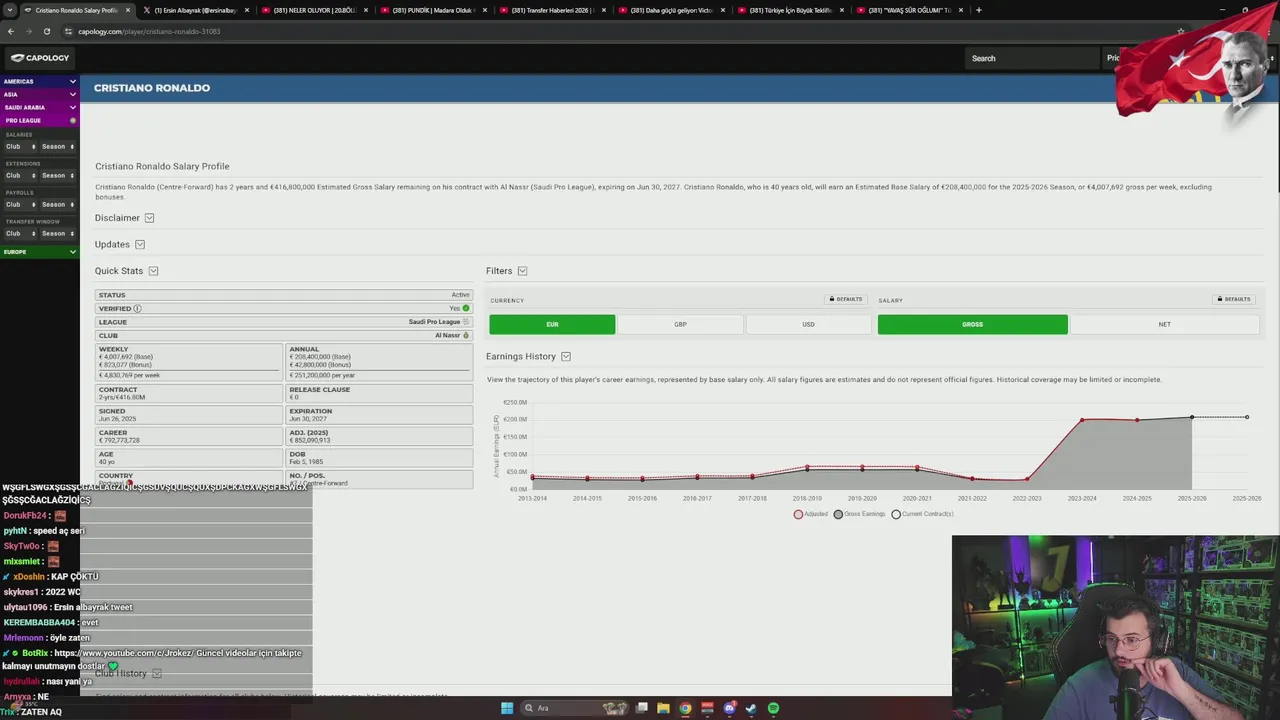Click the 2018-2019 chart data point
Image resolution: width=1280 pixels, height=720 pixels.
coord(807,467)
